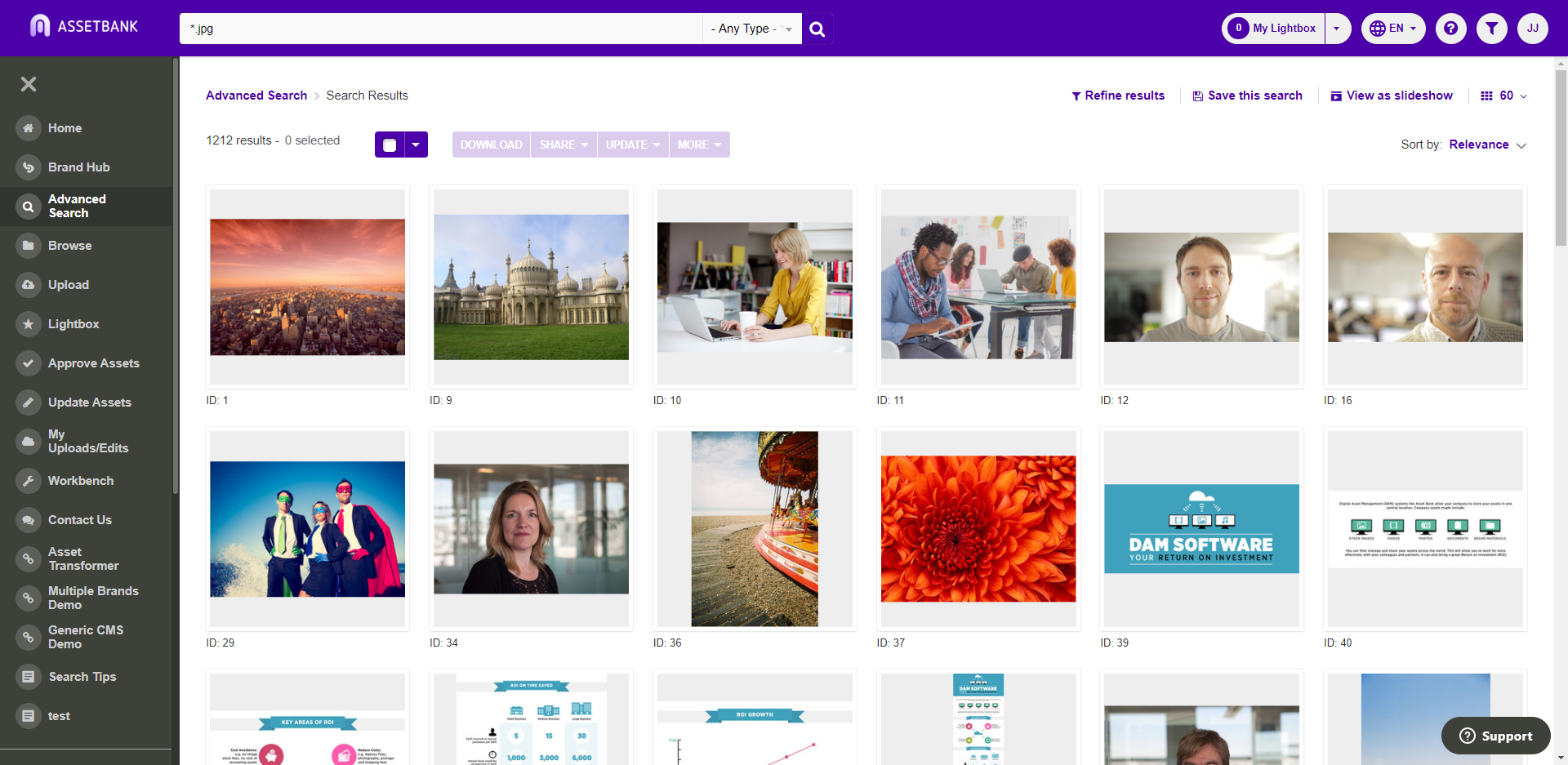Screen dimensions: 1568x765
Task: Open the carousel beach thumbnail ID 36
Action: (x=755, y=529)
